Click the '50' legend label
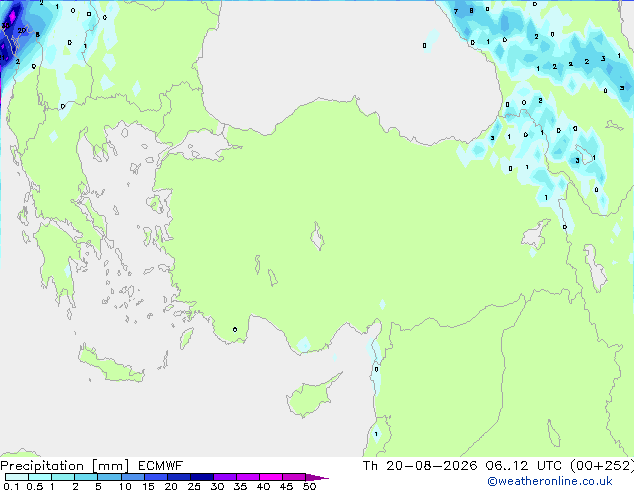Viewport: 634px width, 490px height. point(310,486)
